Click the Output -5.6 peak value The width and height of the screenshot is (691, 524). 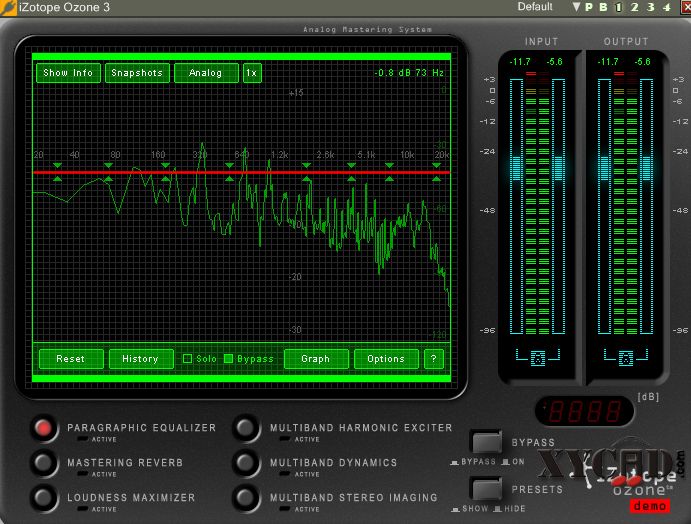click(643, 62)
